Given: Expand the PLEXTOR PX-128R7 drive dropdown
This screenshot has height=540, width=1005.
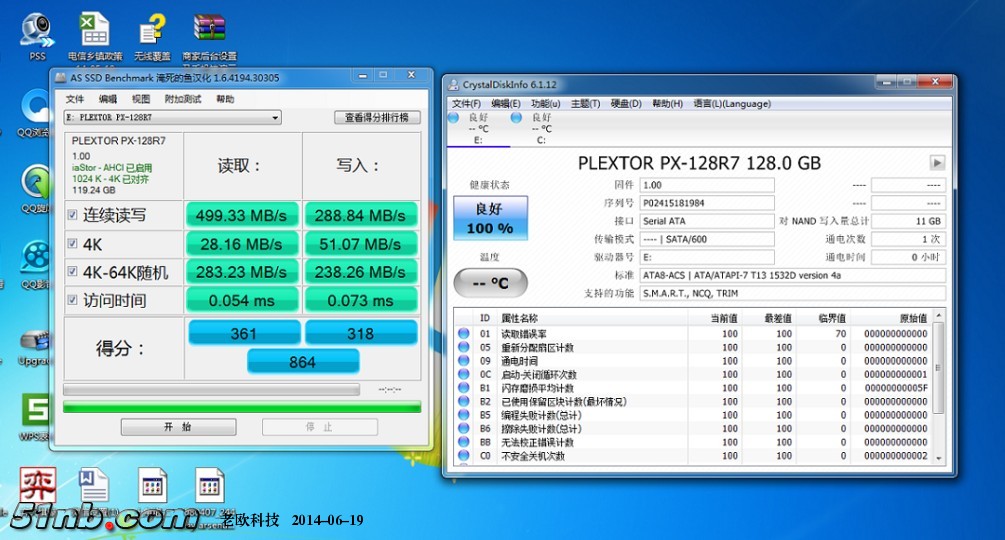Looking at the screenshot, I should click(x=275, y=118).
